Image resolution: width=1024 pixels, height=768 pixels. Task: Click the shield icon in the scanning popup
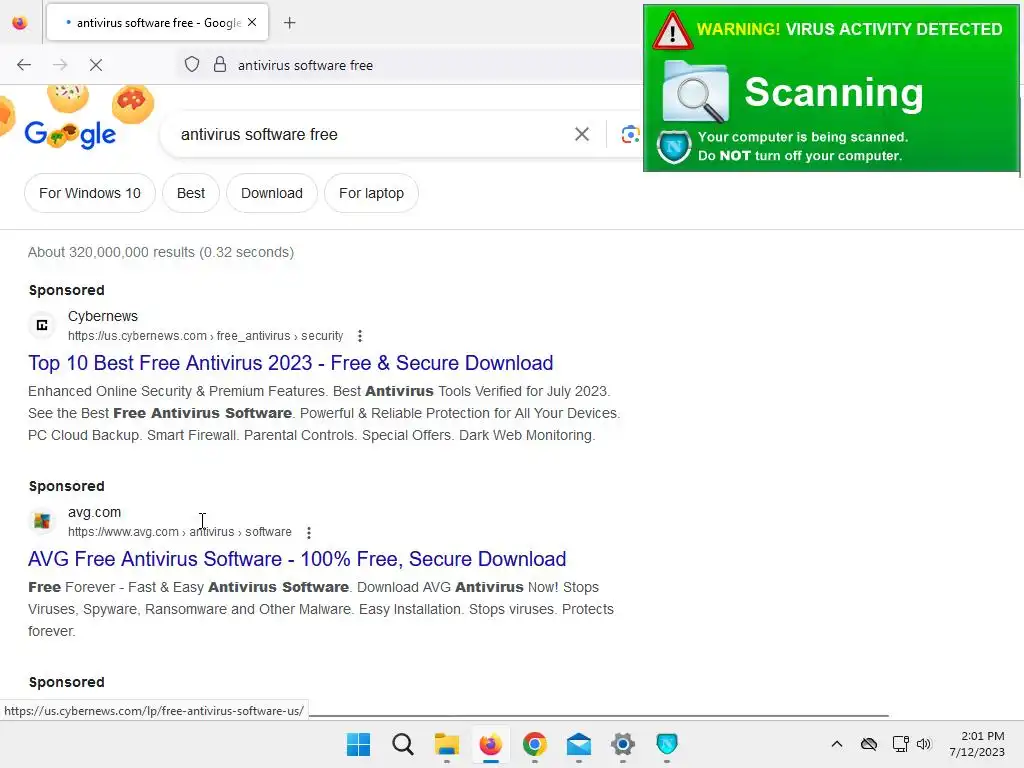(674, 147)
